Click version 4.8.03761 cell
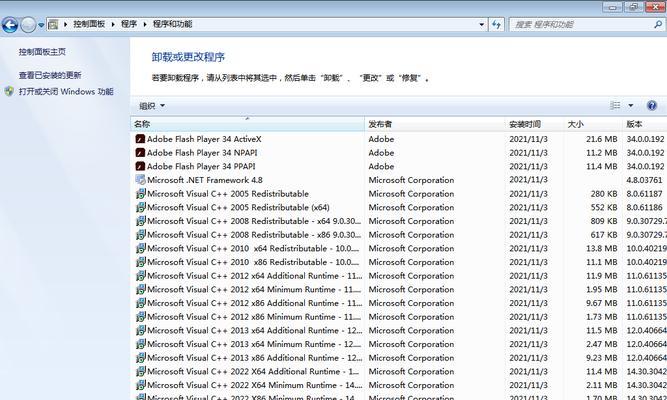The image size is (667, 400). tap(644, 180)
